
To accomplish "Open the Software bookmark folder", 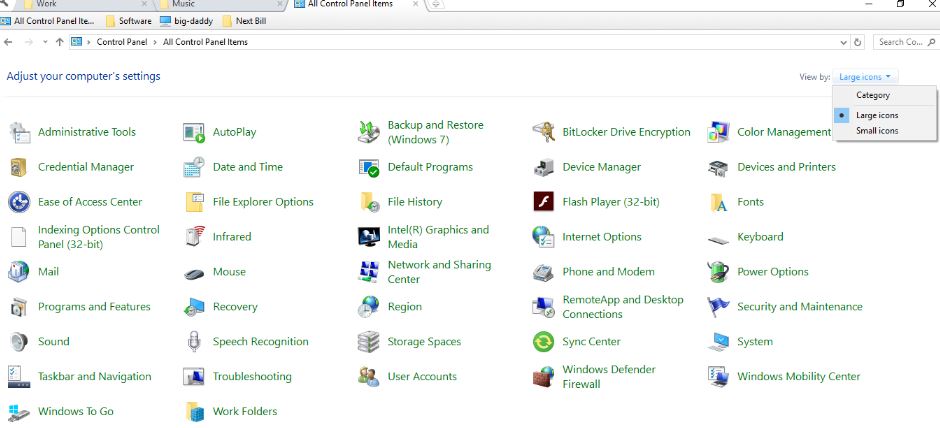I will pyautogui.click(x=128, y=21).
